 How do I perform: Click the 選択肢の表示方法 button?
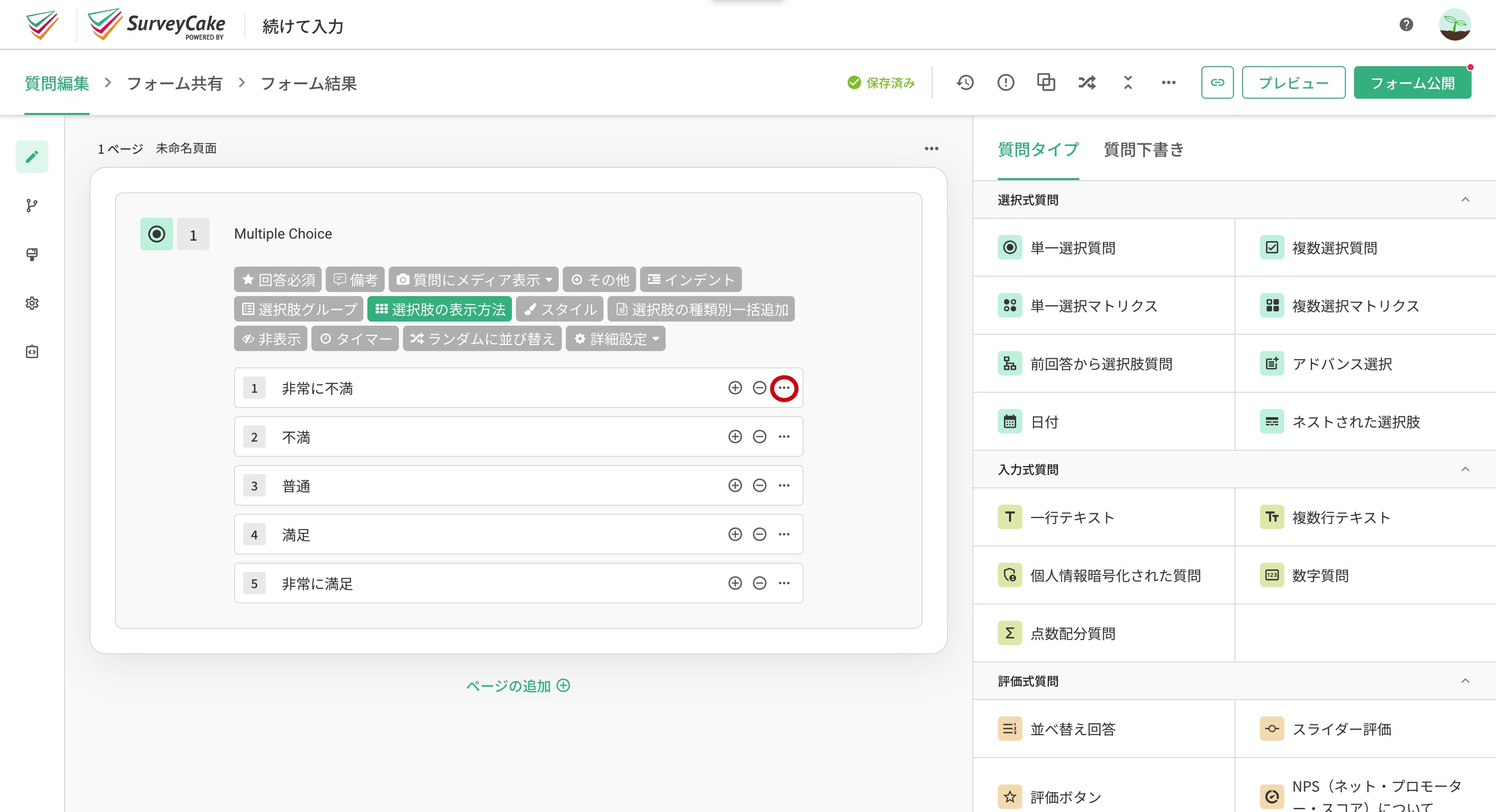(440, 309)
